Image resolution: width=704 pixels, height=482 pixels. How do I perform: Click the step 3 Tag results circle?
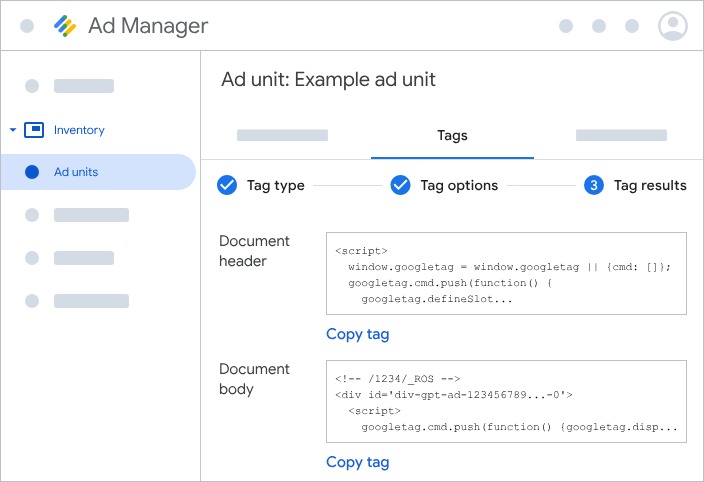(594, 185)
